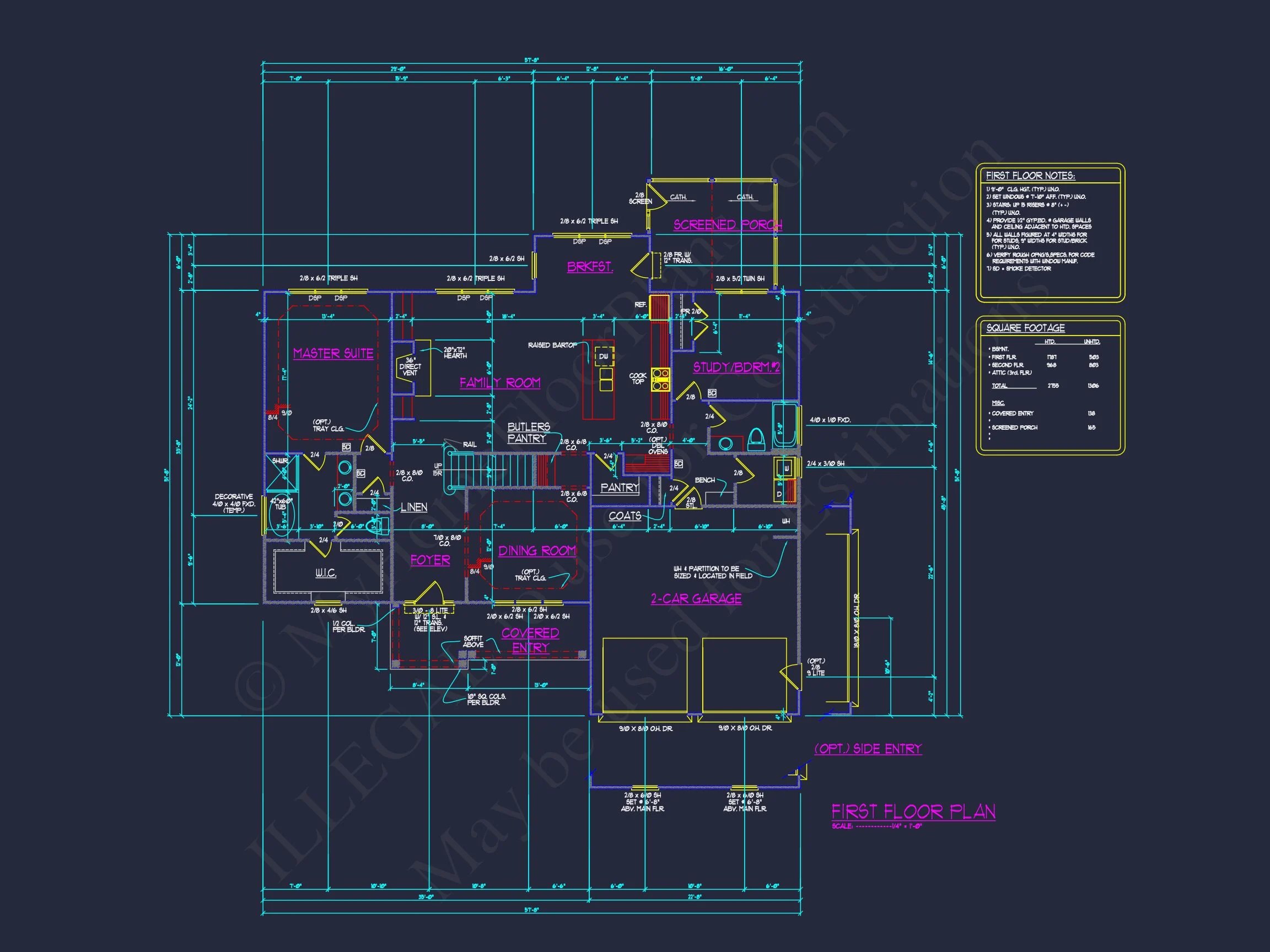Image resolution: width=1270 pixels, height=952 pixels.
Task: Select the DW dishwasher symbol on island
Action: click(604, 356)
